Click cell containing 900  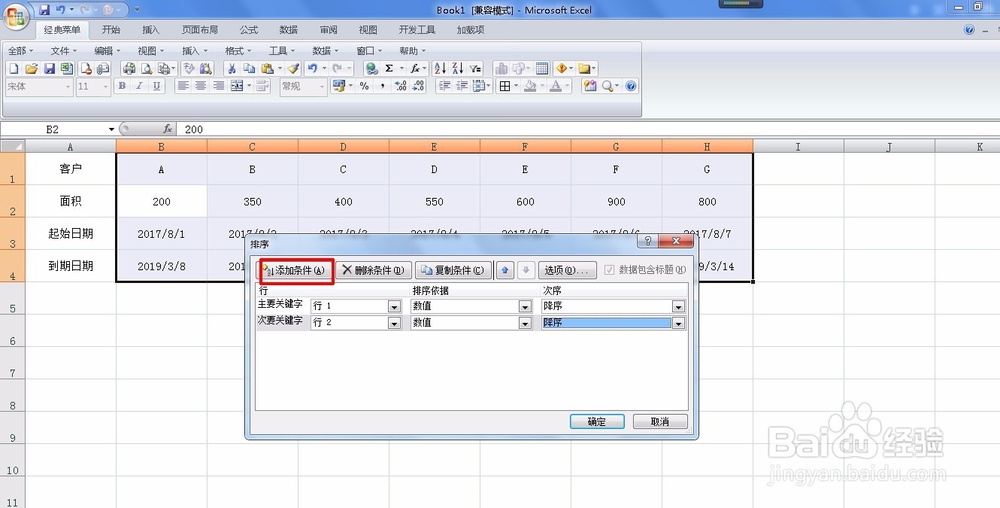[x=616, y=201]
